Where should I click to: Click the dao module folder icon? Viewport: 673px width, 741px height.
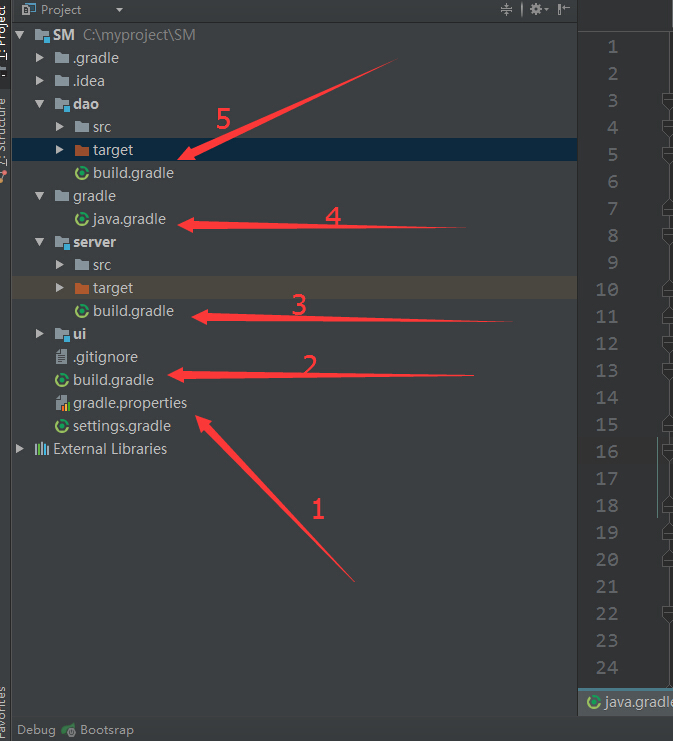62,104
